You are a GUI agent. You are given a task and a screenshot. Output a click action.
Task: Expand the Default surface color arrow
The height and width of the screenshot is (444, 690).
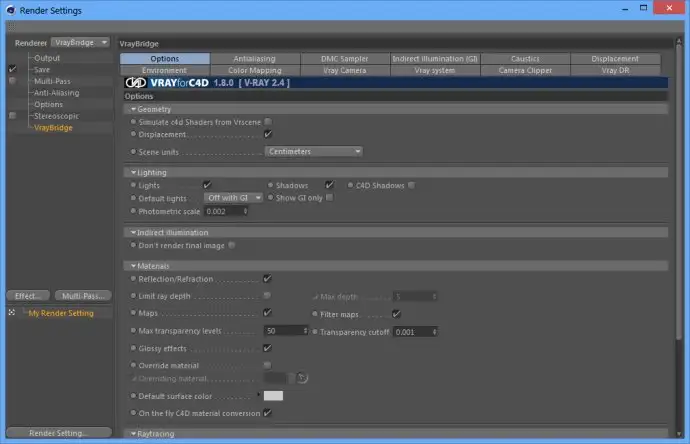(258, 394)
